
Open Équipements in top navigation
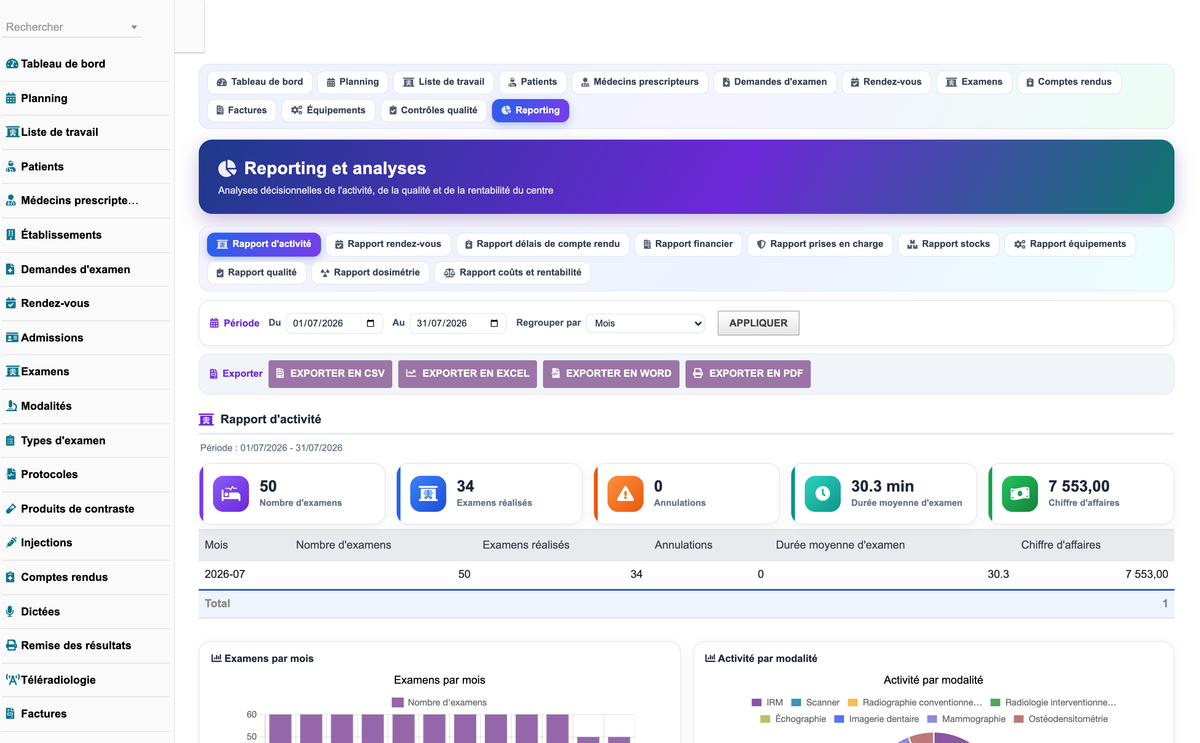pyautogui.click(x=328, y=110)
